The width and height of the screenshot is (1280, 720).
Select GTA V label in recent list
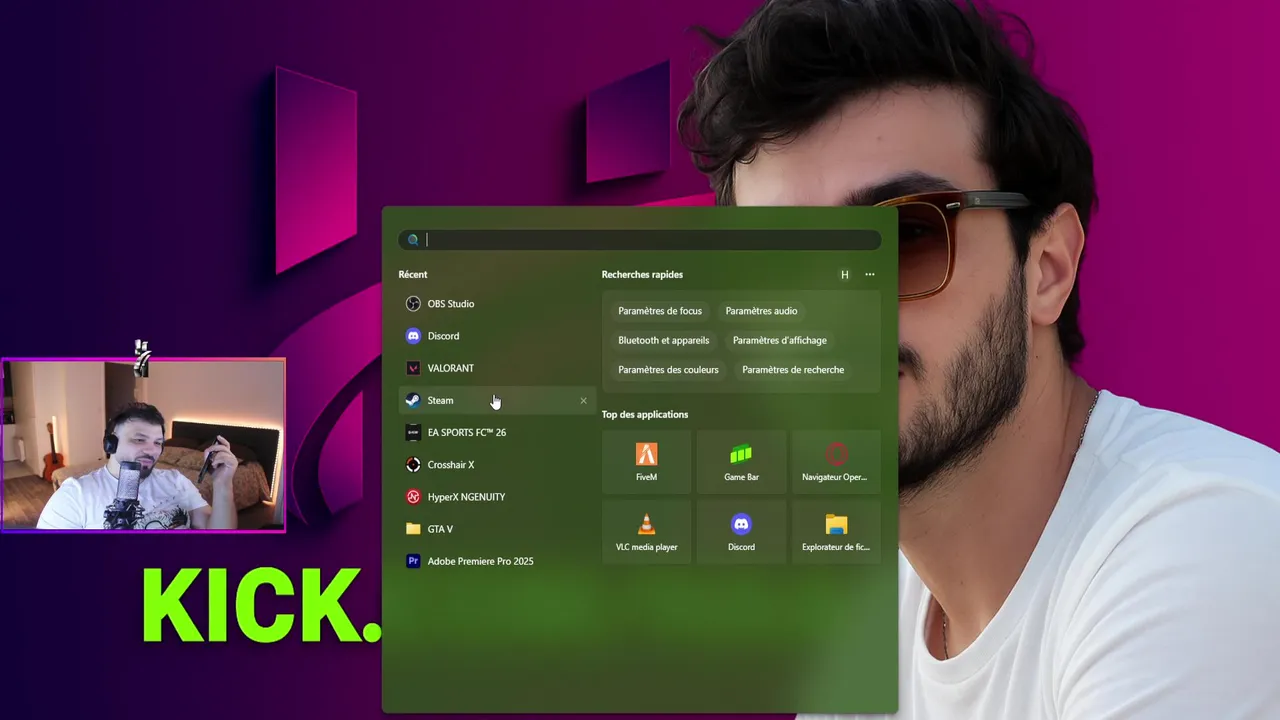[440, 529]
